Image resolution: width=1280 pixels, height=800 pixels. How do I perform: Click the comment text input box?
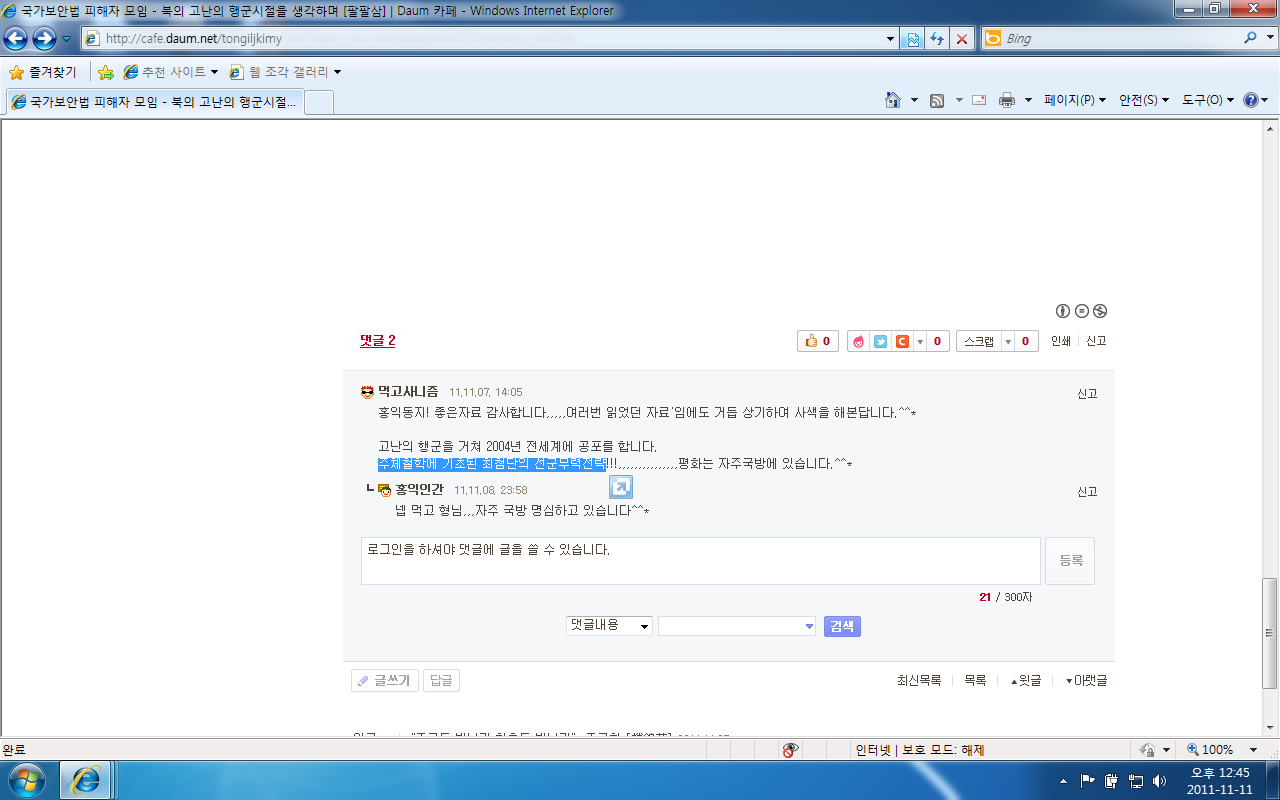700,561
